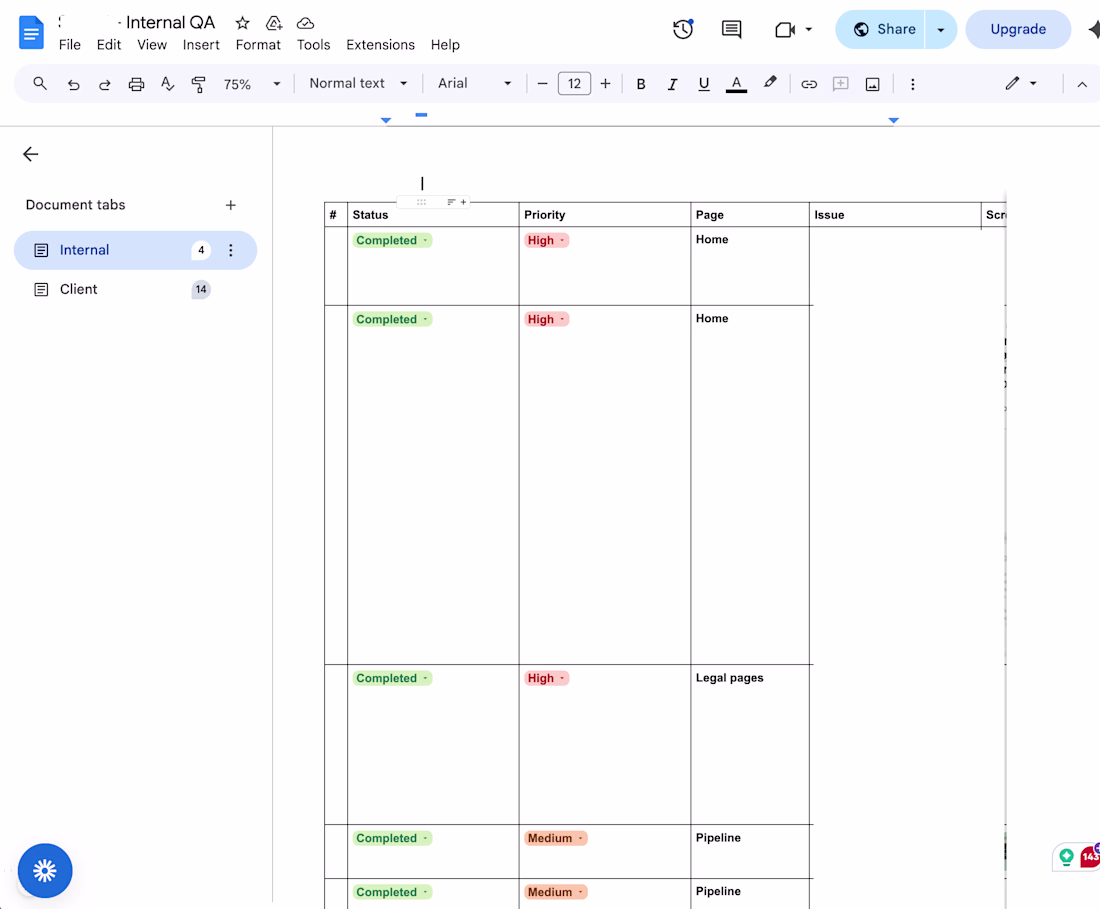This screenshot has height=909, width=1100.
Task: Open the Arial font dropdown
Action: pyautogui.click(x=474, y=83)
